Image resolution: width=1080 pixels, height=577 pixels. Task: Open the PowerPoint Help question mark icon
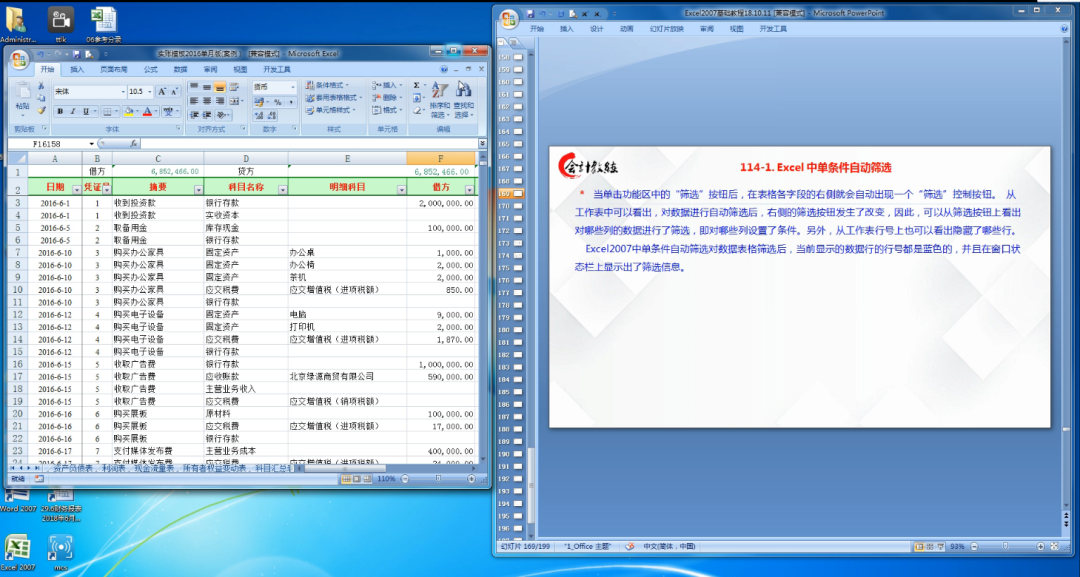pyautogui.click(x=1065, y=29)
